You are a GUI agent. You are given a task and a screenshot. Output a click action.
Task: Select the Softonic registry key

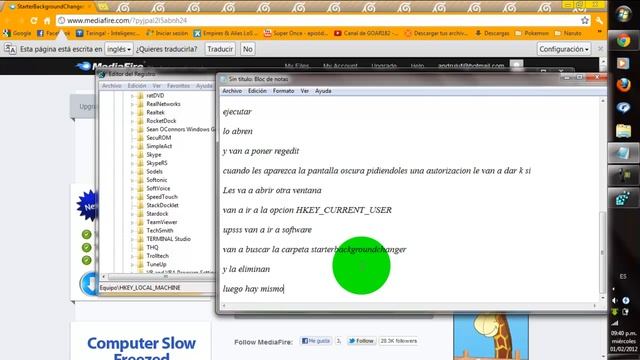coord(157,180)
